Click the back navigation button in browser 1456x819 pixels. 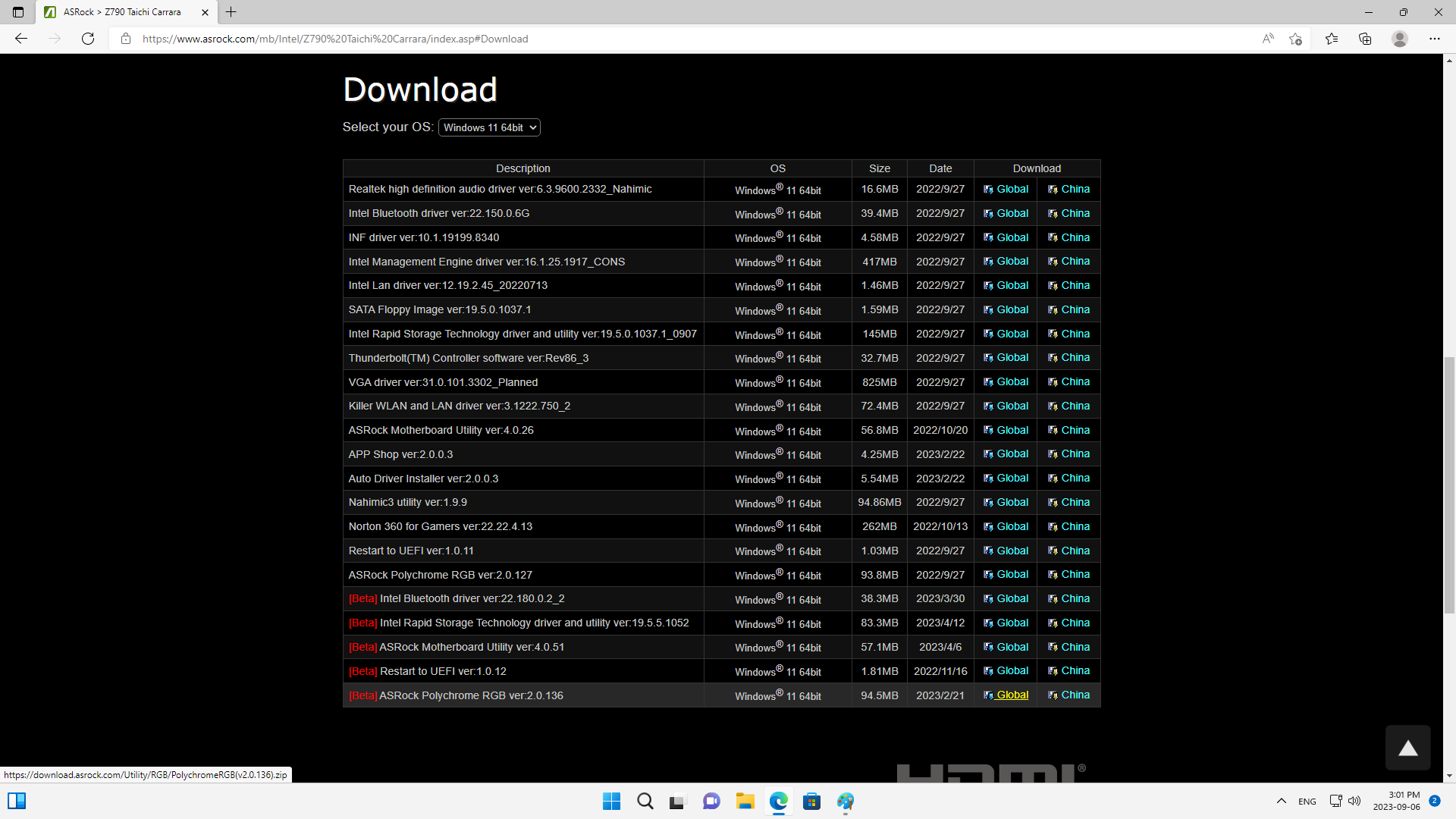(x=21, y=38)
